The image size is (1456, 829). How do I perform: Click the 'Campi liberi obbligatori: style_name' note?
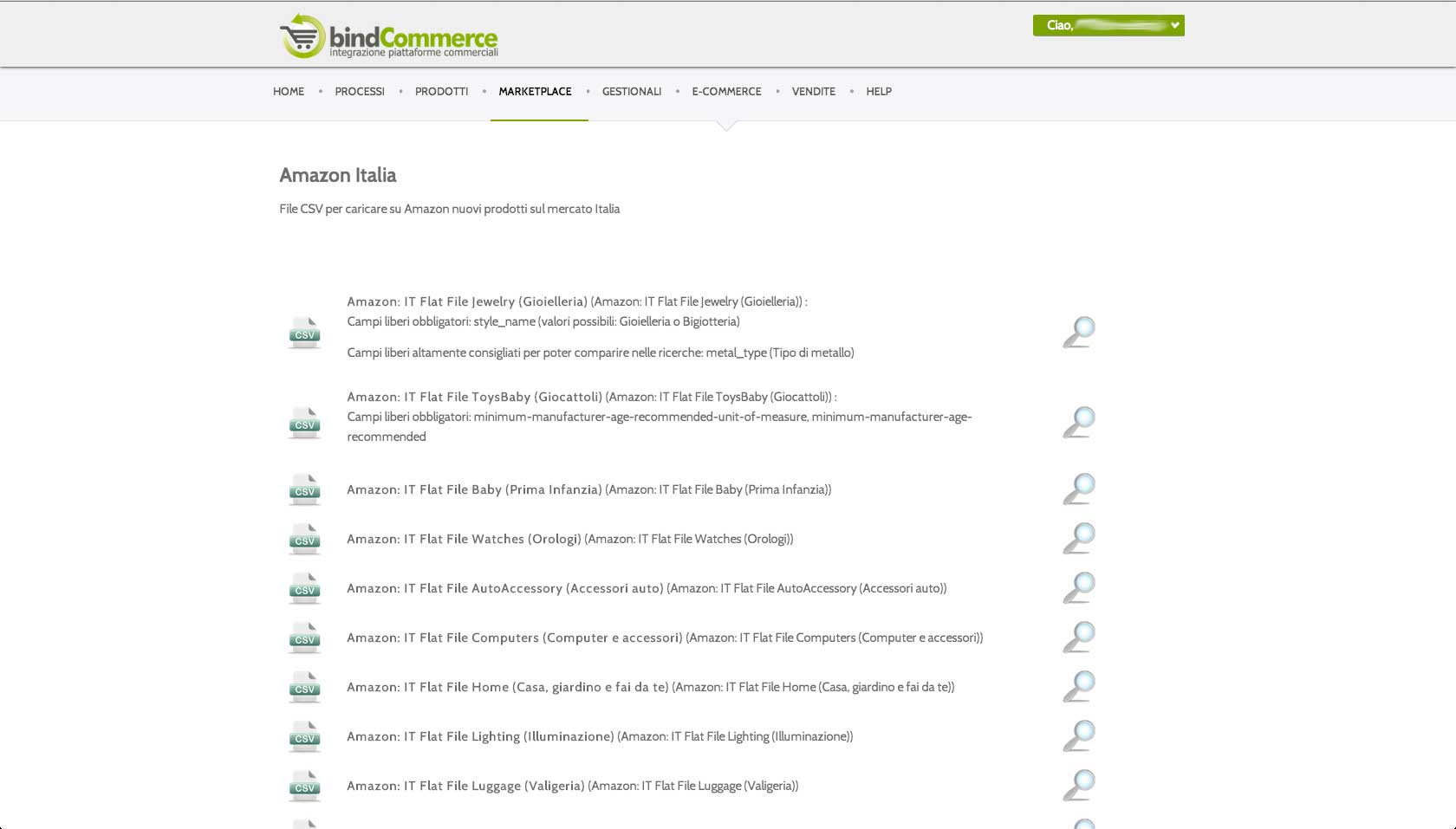(x=543, y=321)
